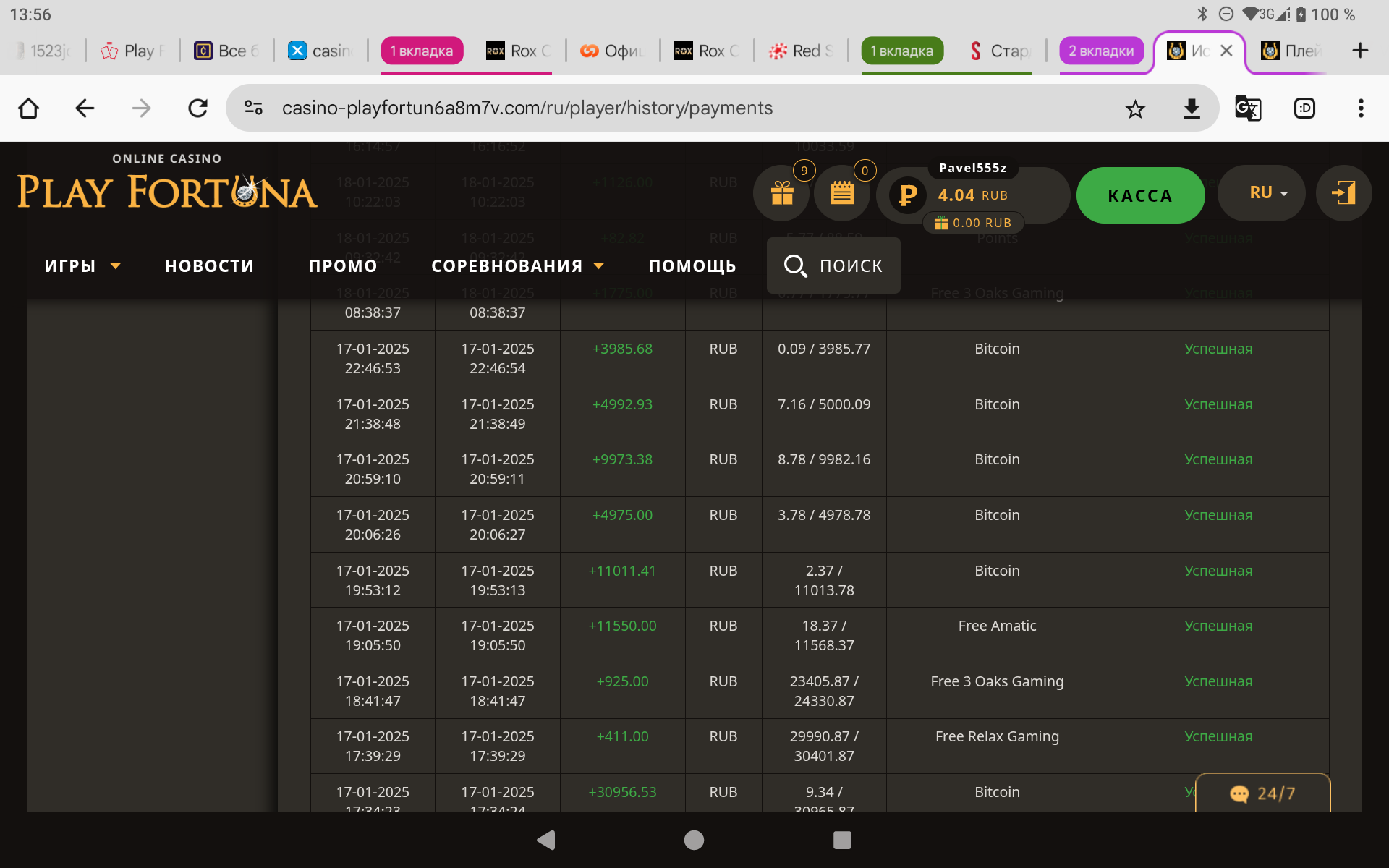This screenshot has width=1389, height=868.
Task: Expand the ИГРЫ menu dropdown
Action: [x=82, y=266]
